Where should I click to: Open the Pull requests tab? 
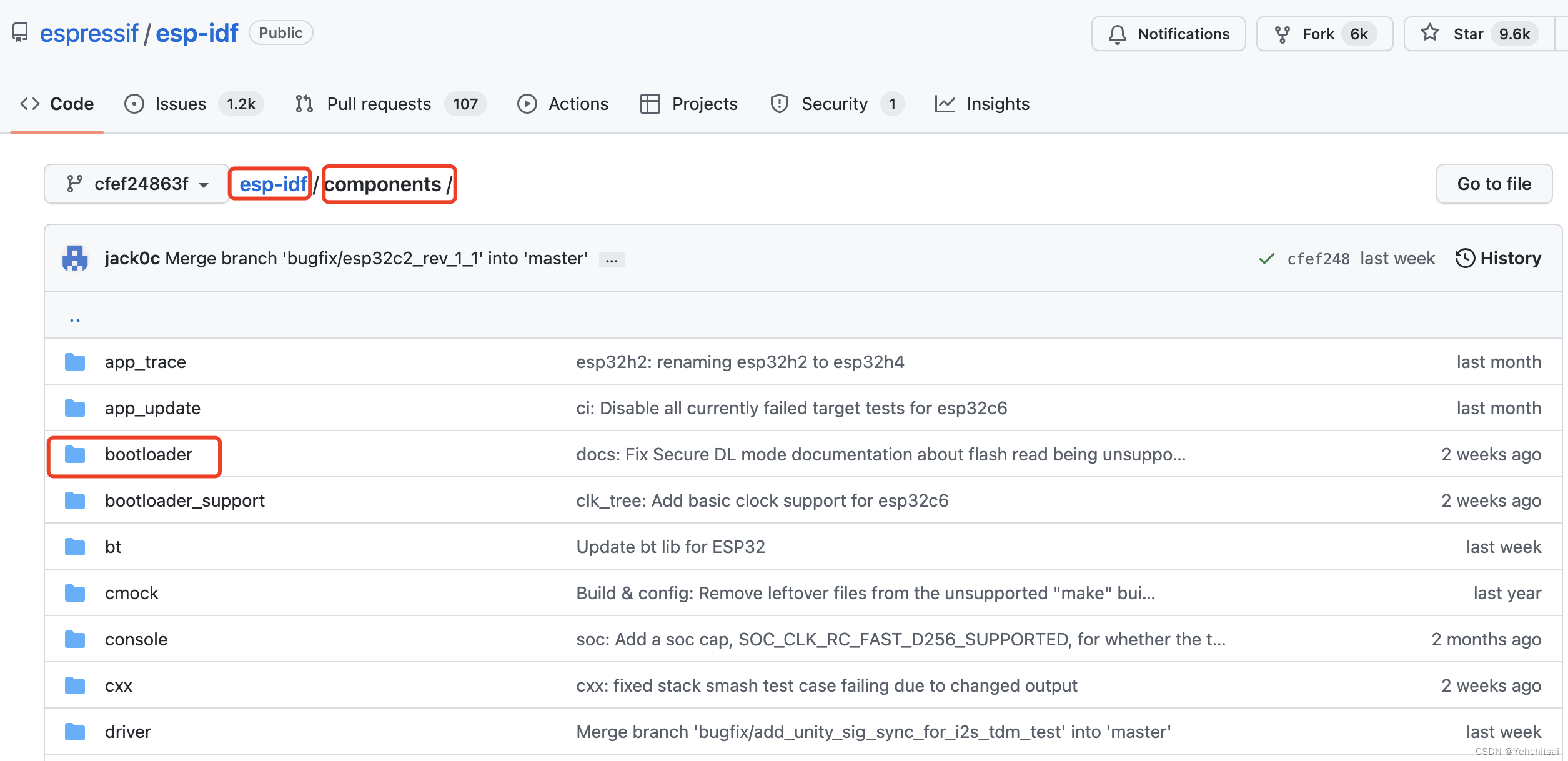click(379, 104)
